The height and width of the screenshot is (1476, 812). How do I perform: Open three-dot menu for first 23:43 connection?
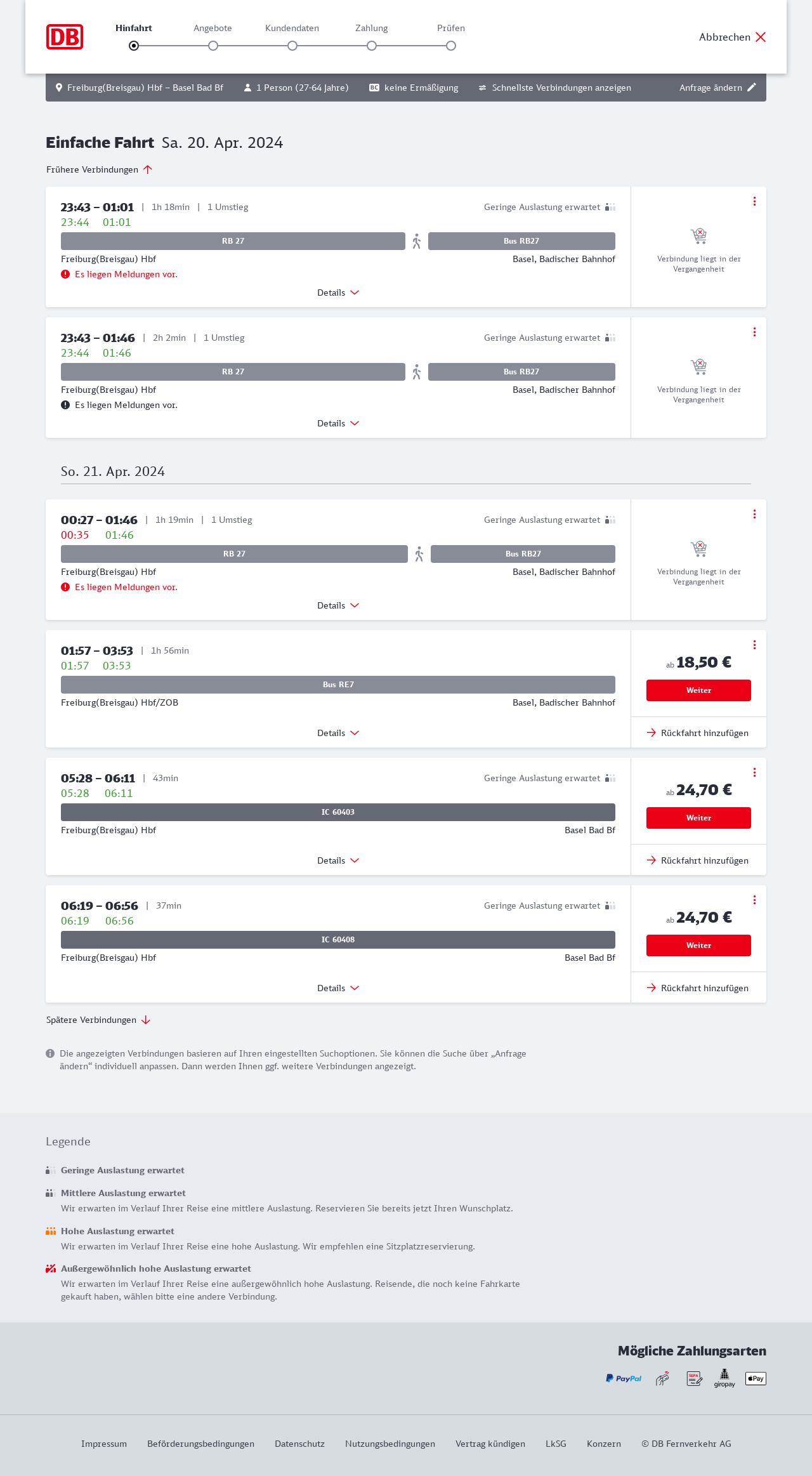(754, 201)
